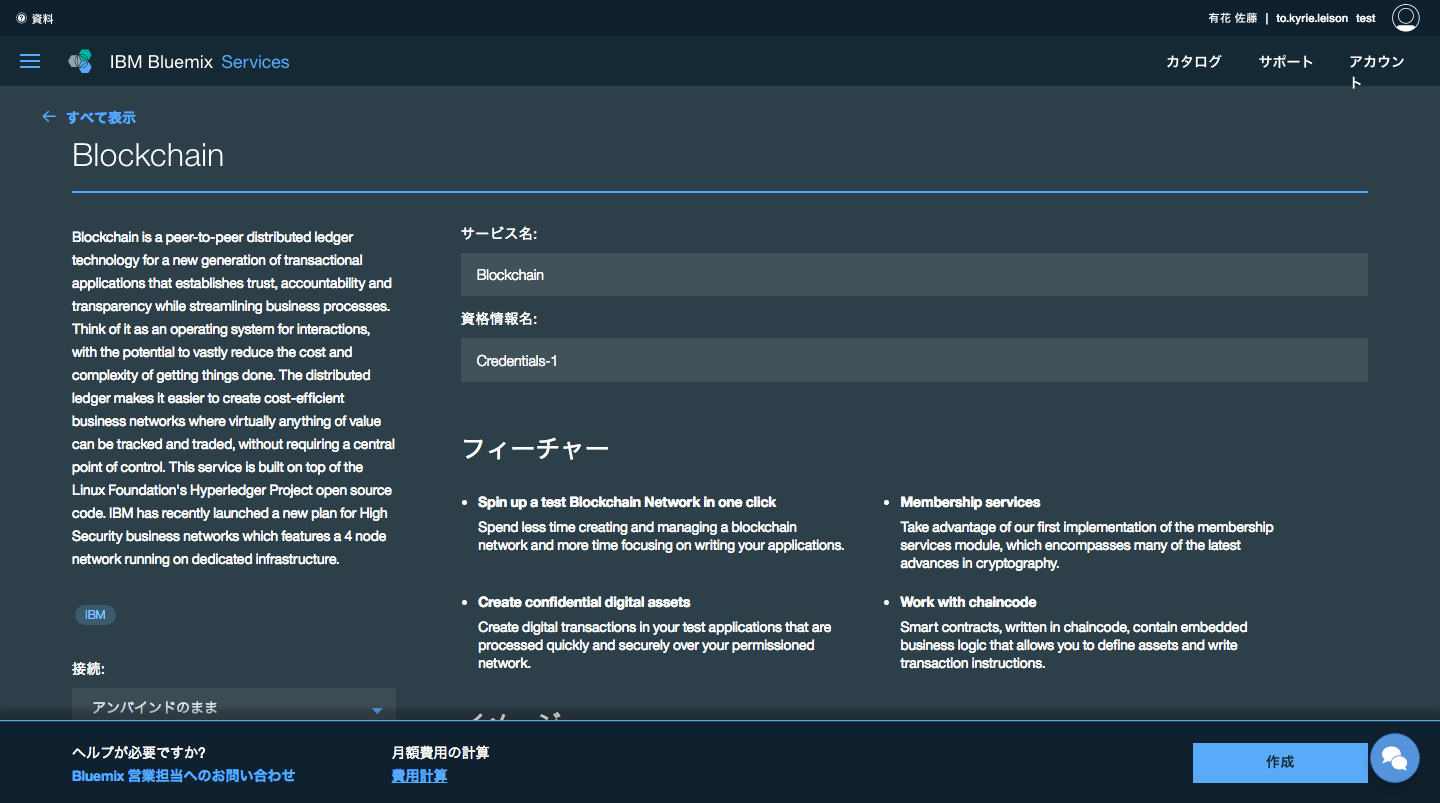Click the user avatar in top bar

click(x=1405, y=17)
